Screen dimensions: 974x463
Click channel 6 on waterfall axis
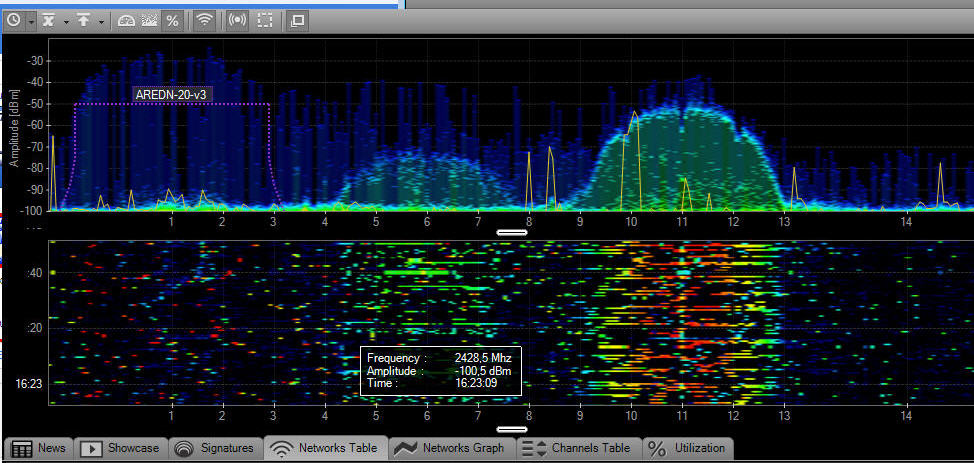point(427,416)
